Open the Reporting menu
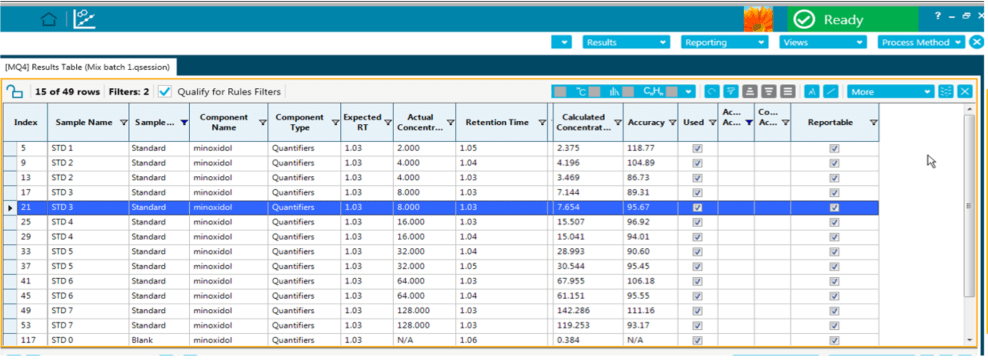This screenshot has width=988, height=360. click(x=725, y=42)
